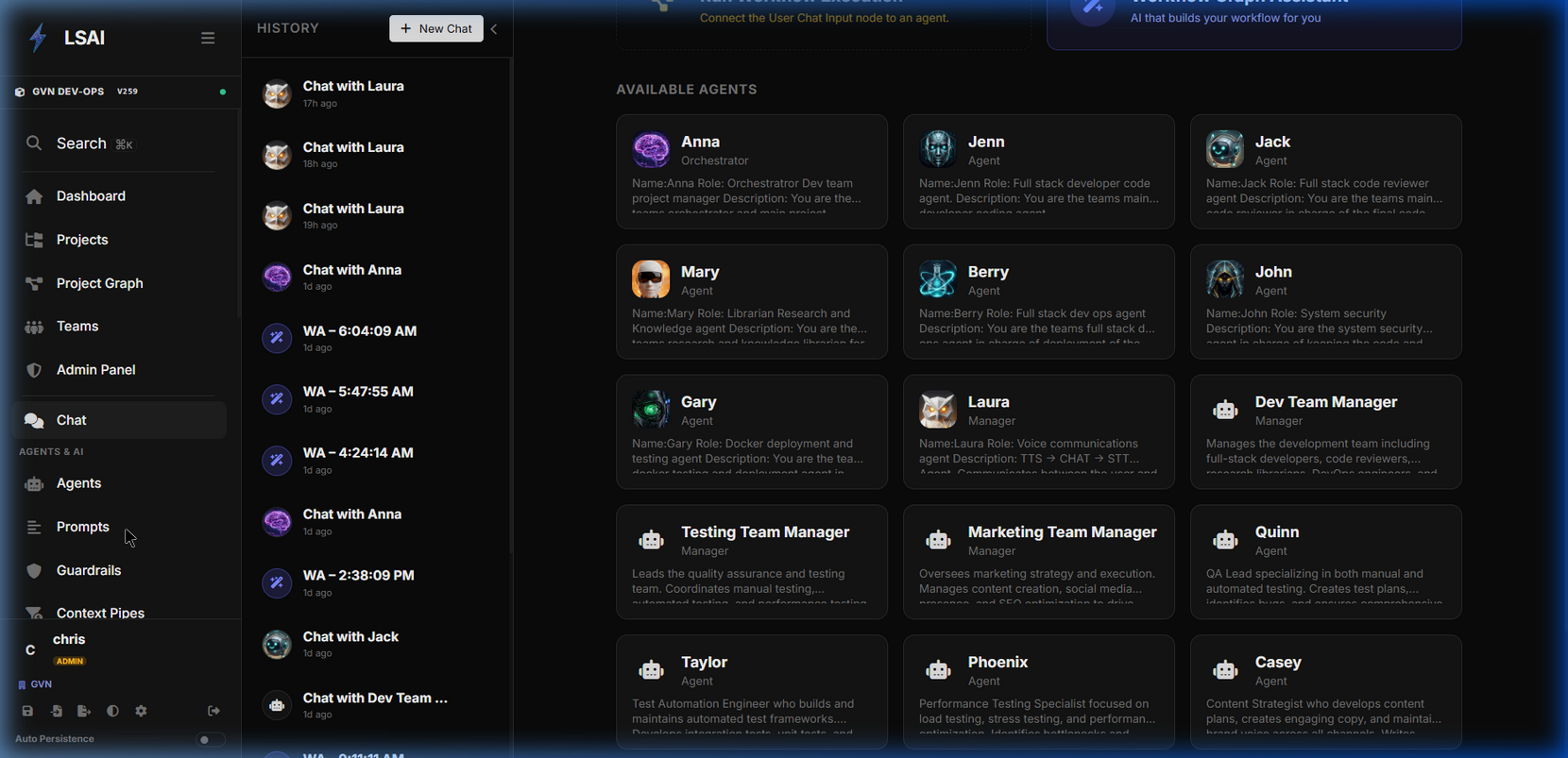The width and height of the screenshot is (1568, 758).
Task: Start a New Chat
Action: [436, 28]
